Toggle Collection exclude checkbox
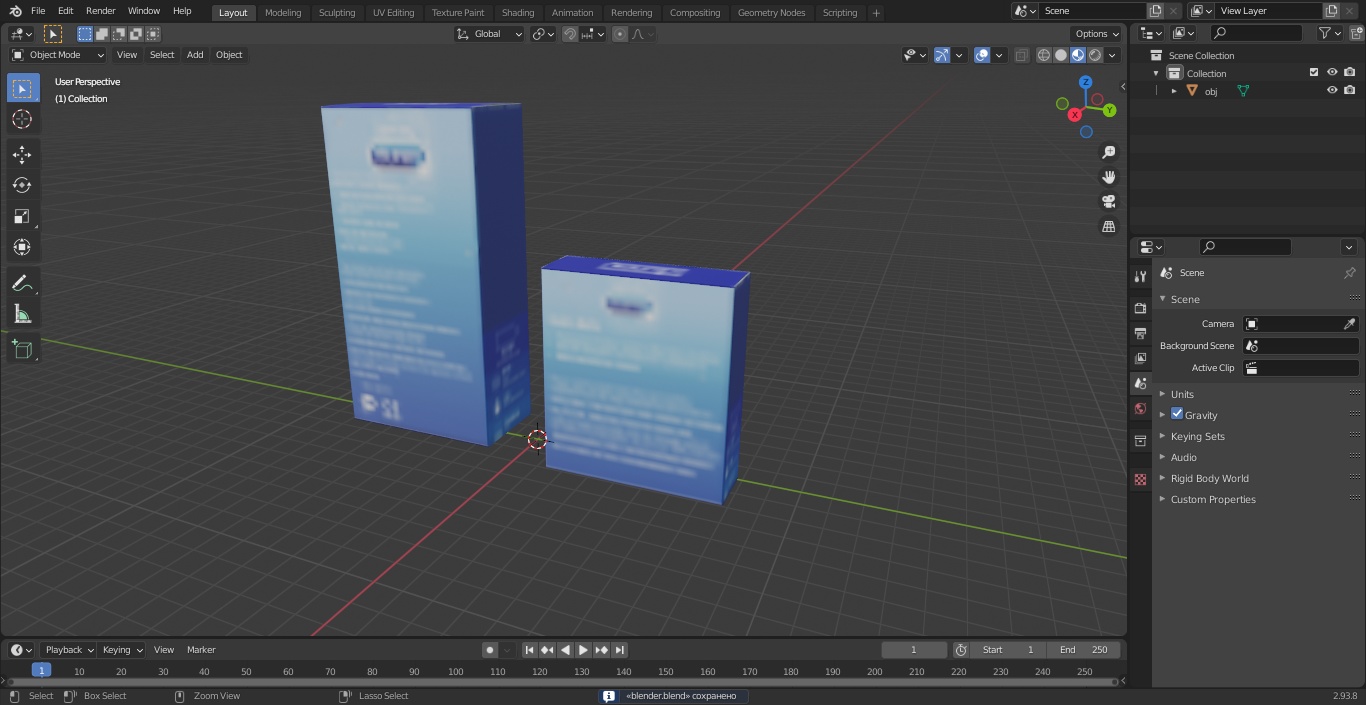Image resolution: width=1366 pixels, height=705 pixels. [1314, 73]
